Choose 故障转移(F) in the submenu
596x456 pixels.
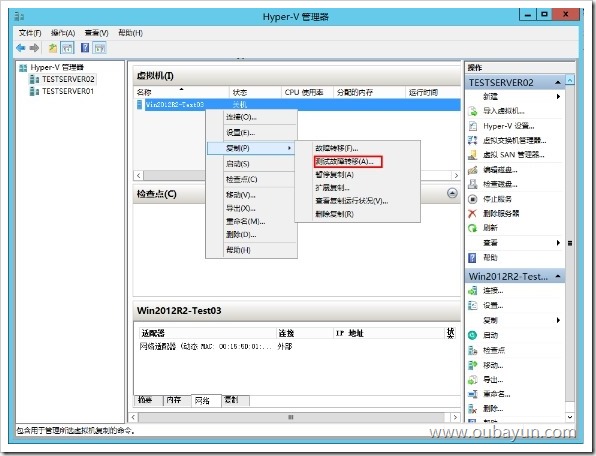357,148
